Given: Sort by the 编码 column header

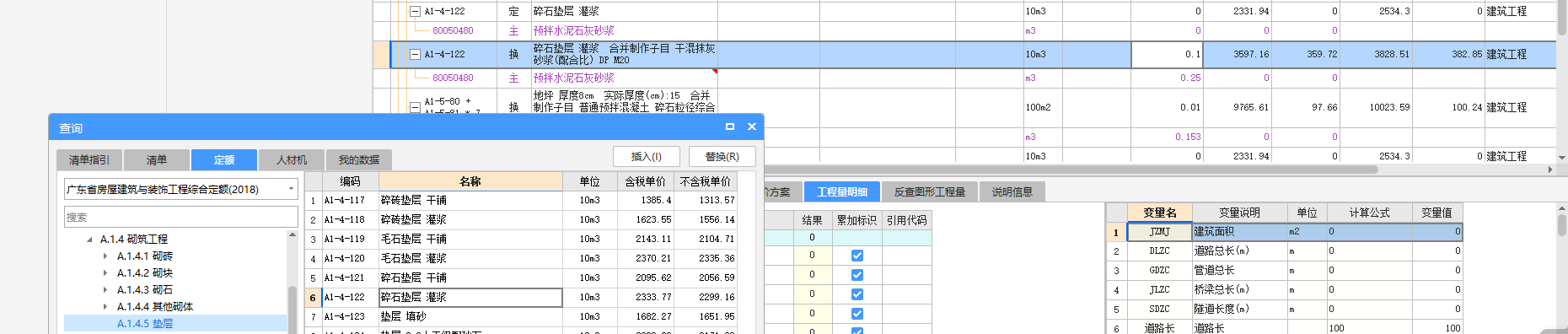Looking at the screenshot, I should click(351, 181).
